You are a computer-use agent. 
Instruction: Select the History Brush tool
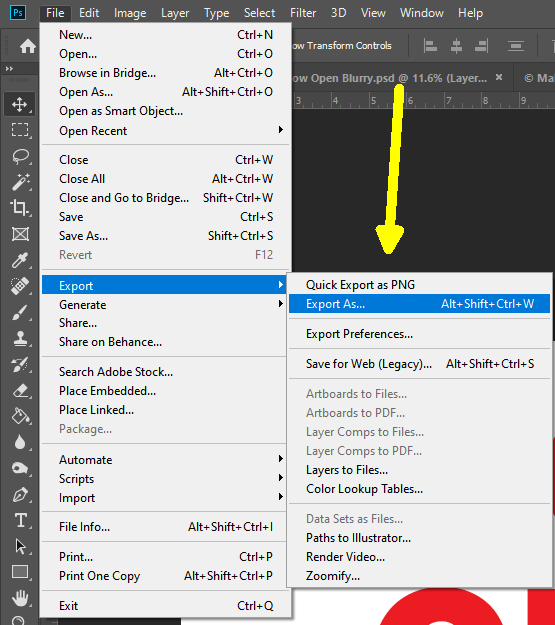(20, 364)
